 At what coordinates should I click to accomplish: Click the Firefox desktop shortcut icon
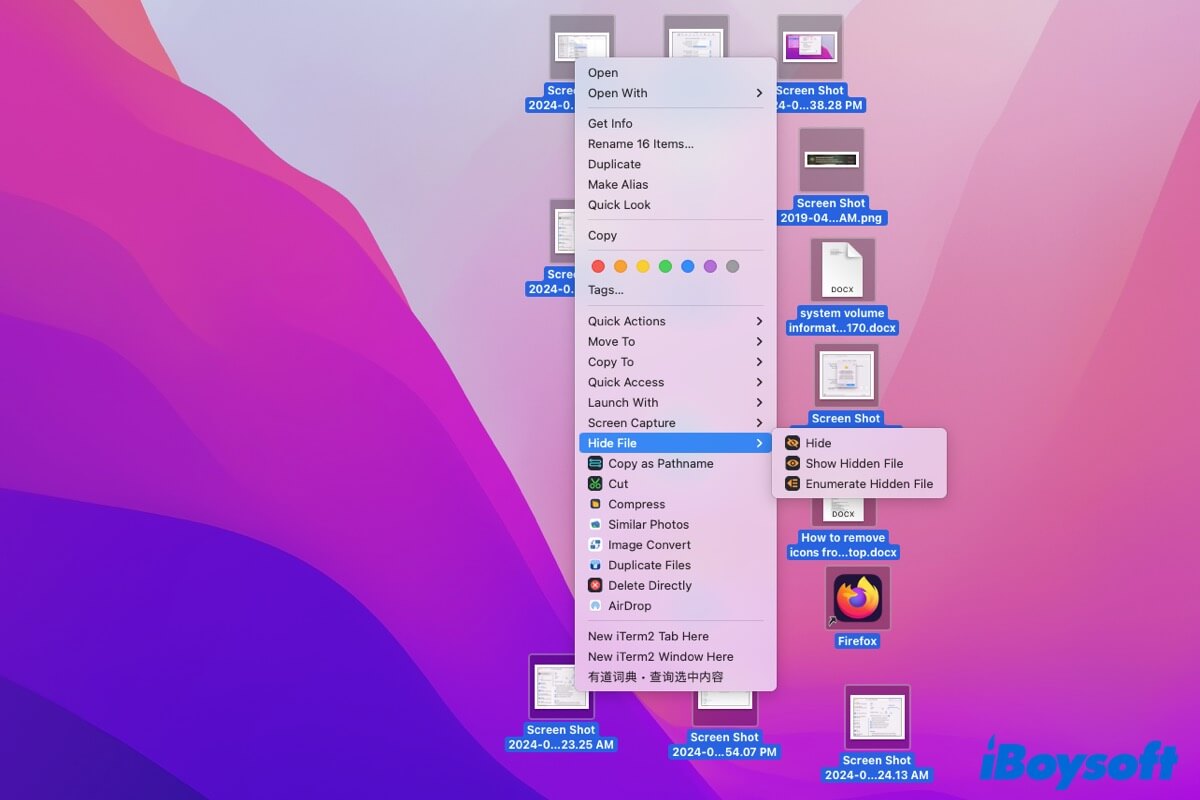click(x=857, y=599)
